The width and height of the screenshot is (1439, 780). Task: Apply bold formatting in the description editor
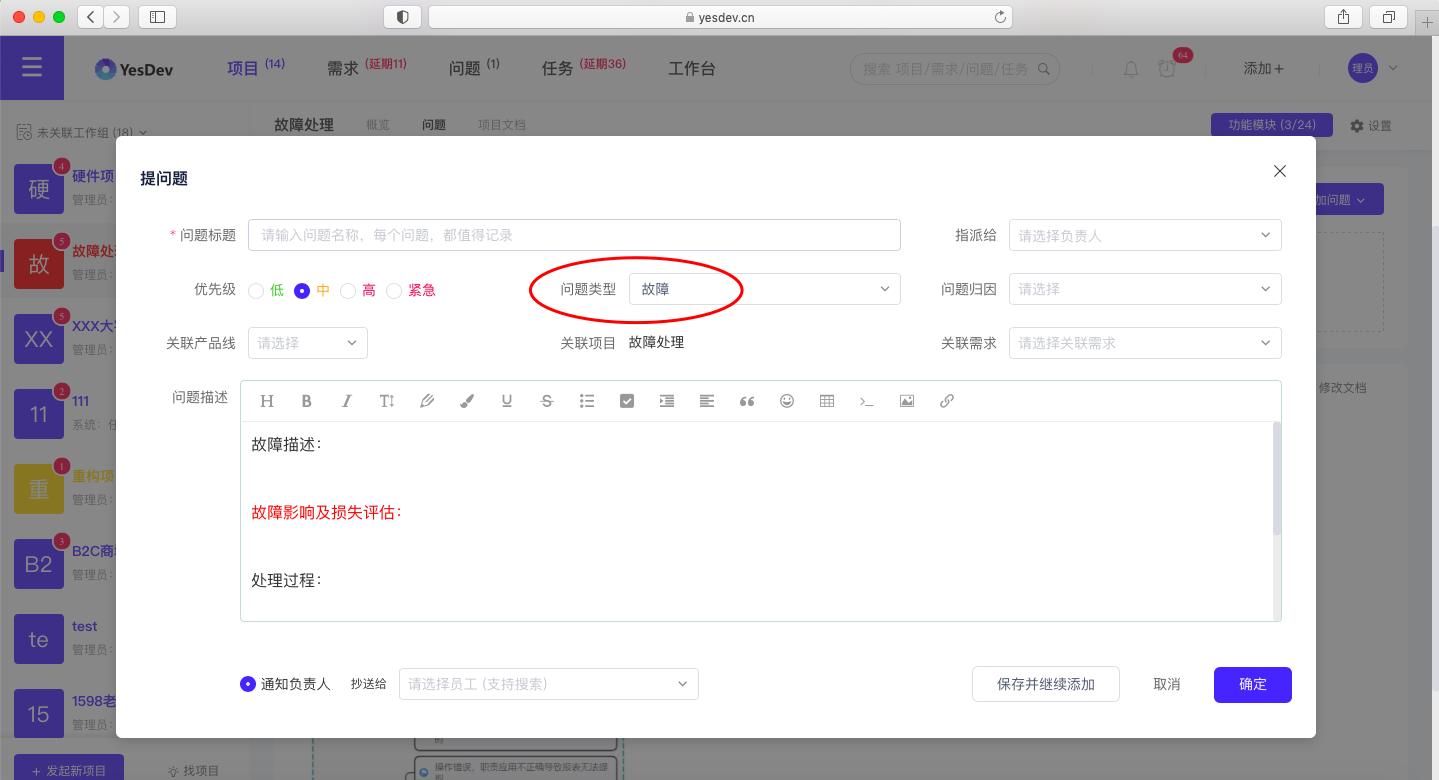point(307,400)
